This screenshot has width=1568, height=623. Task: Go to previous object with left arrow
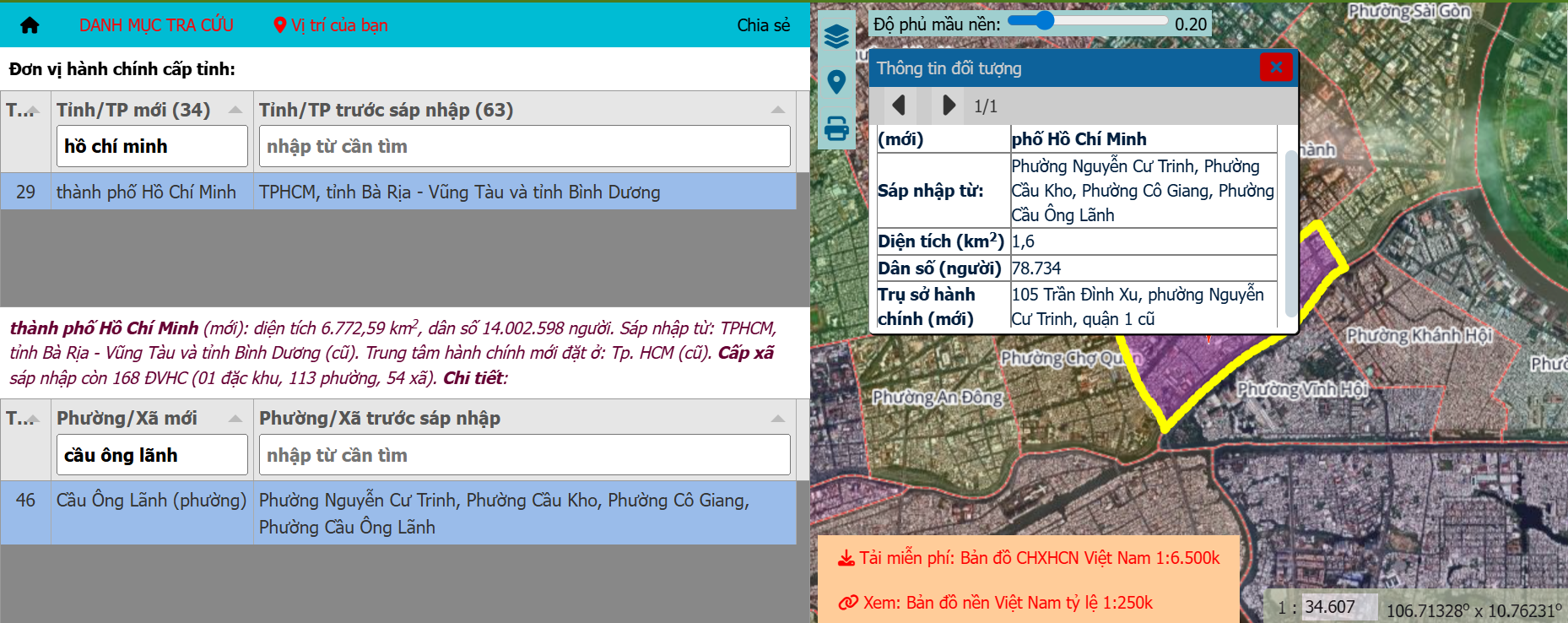(899, 106)
